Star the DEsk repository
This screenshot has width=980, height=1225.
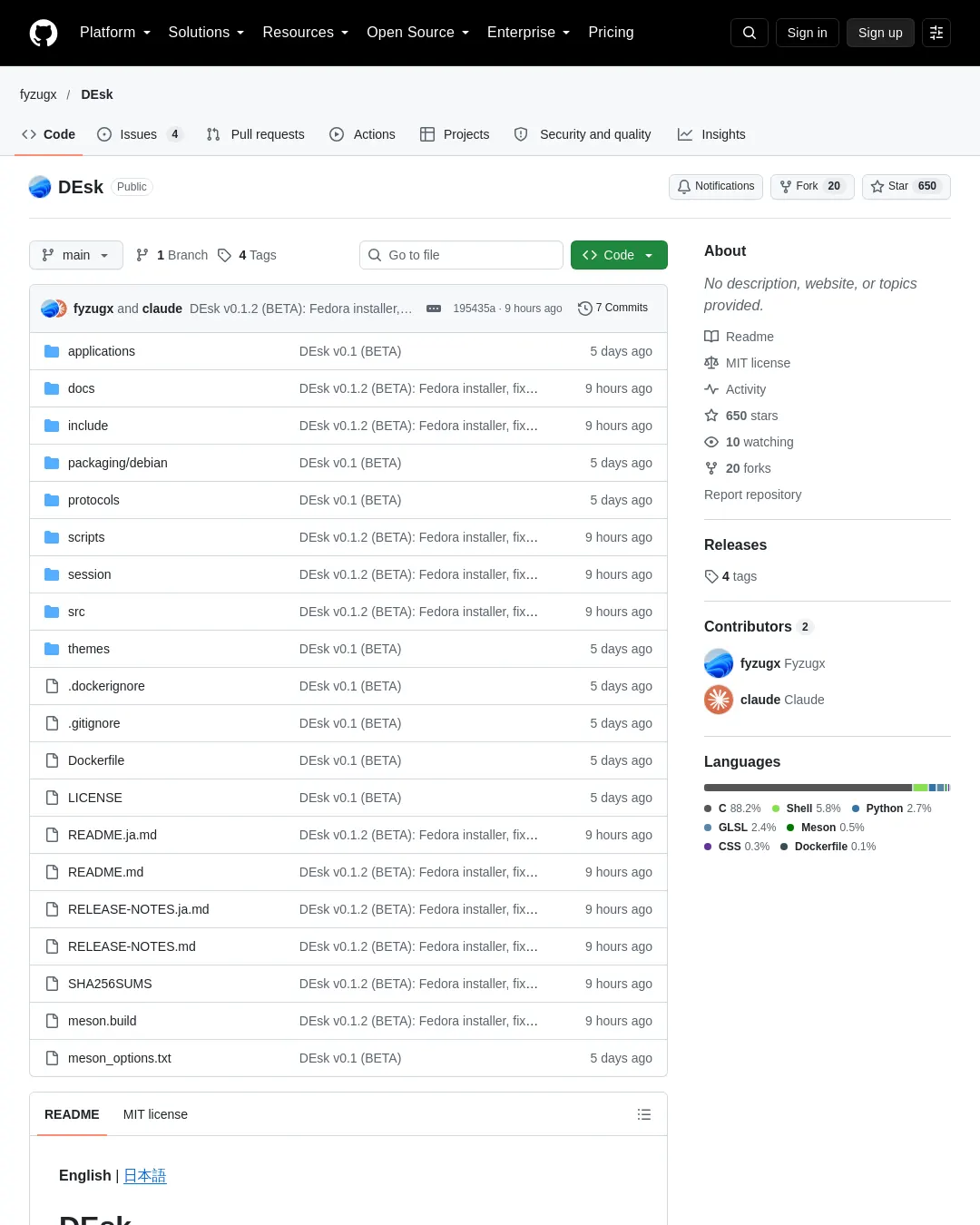point(906,186)
